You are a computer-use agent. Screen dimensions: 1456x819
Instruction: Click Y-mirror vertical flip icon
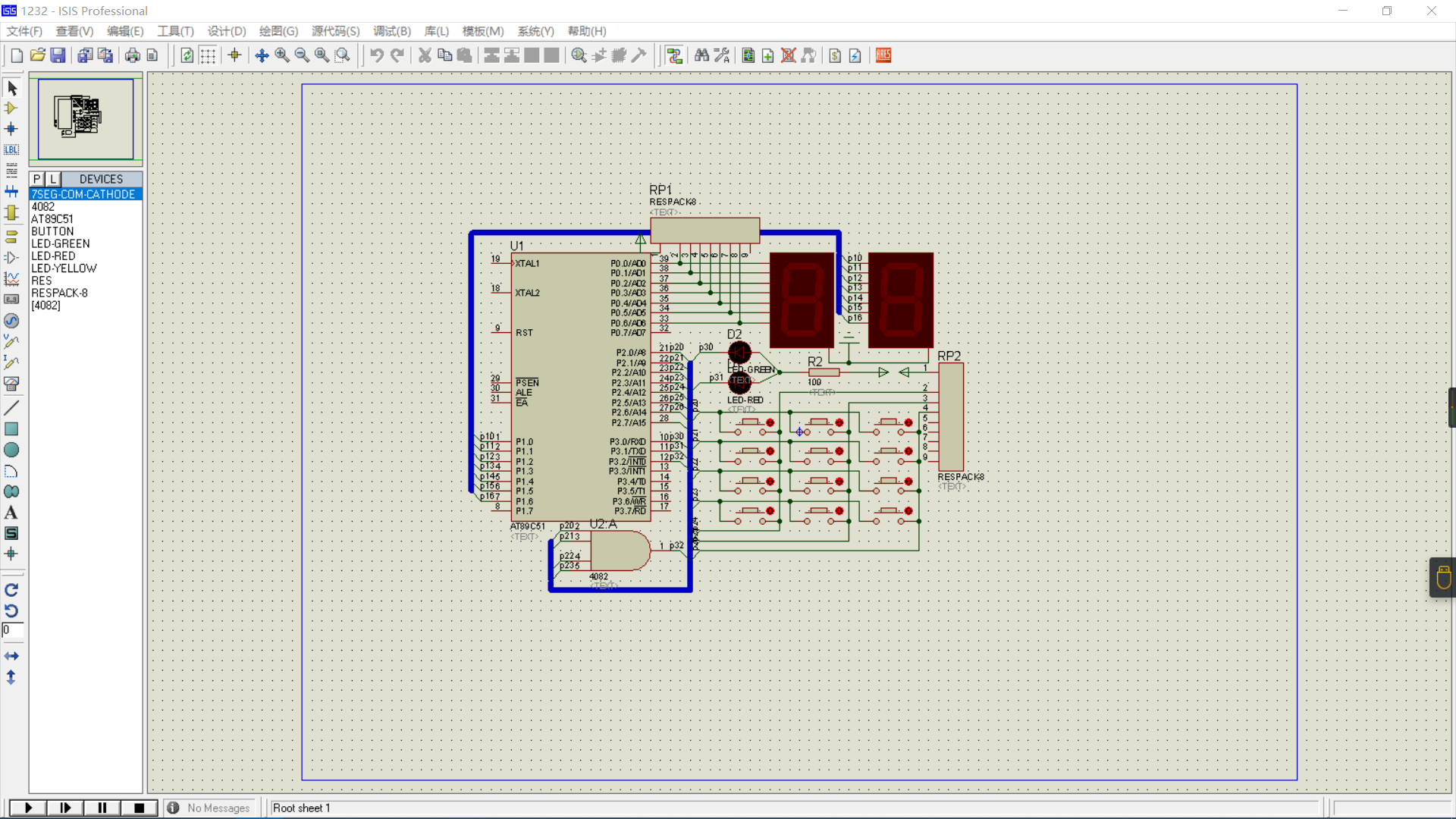(11, 677)
